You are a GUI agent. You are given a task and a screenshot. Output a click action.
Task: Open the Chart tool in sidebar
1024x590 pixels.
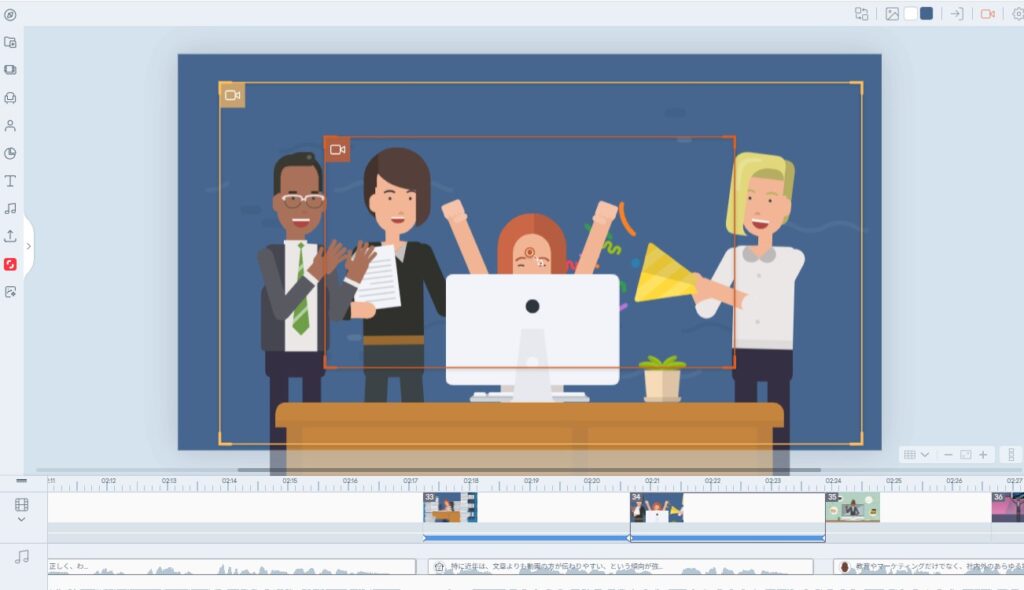click(10, 154)
